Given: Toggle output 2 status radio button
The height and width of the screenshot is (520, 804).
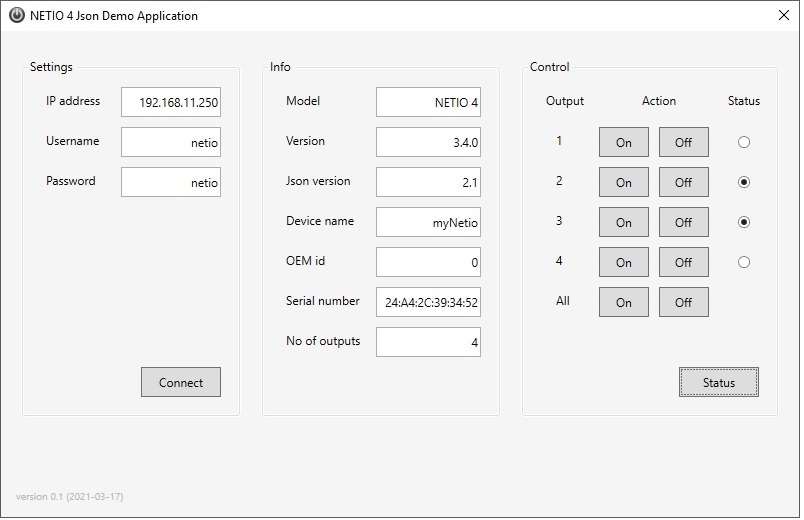Looking at the screenshot, I should click(743, 182).
